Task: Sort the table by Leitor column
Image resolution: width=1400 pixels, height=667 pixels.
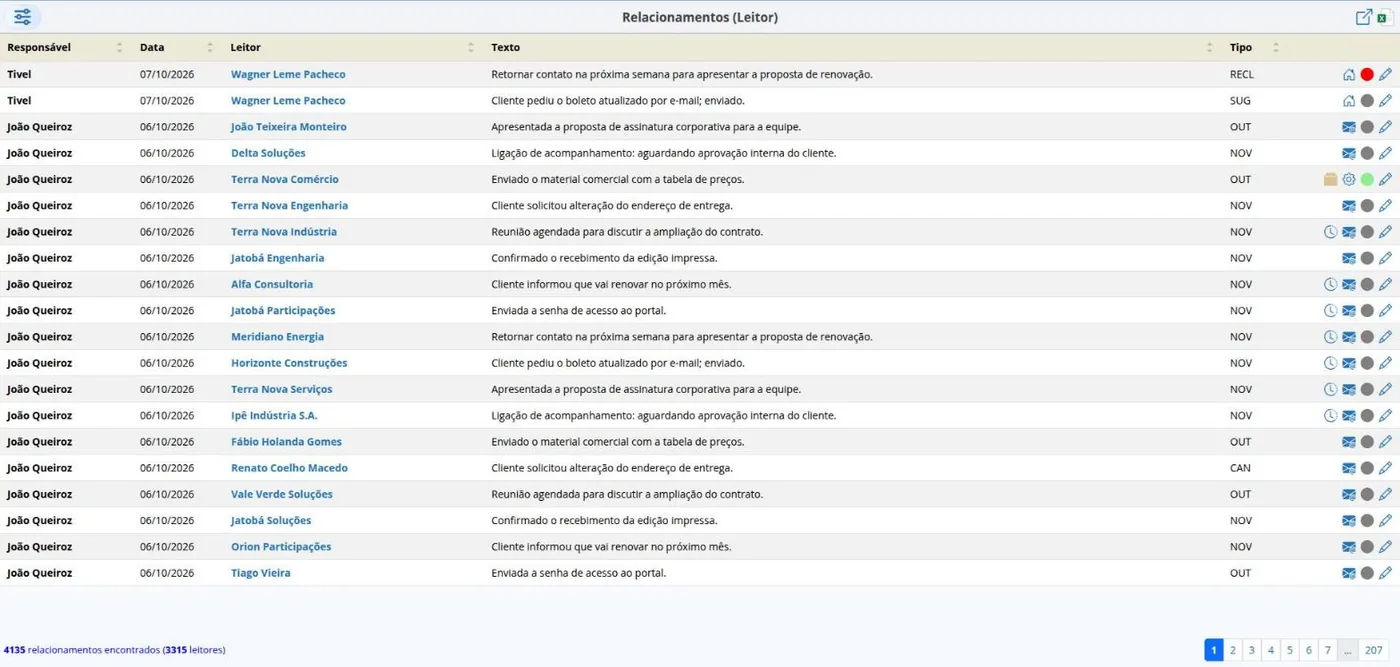Action: pos(471,47)
